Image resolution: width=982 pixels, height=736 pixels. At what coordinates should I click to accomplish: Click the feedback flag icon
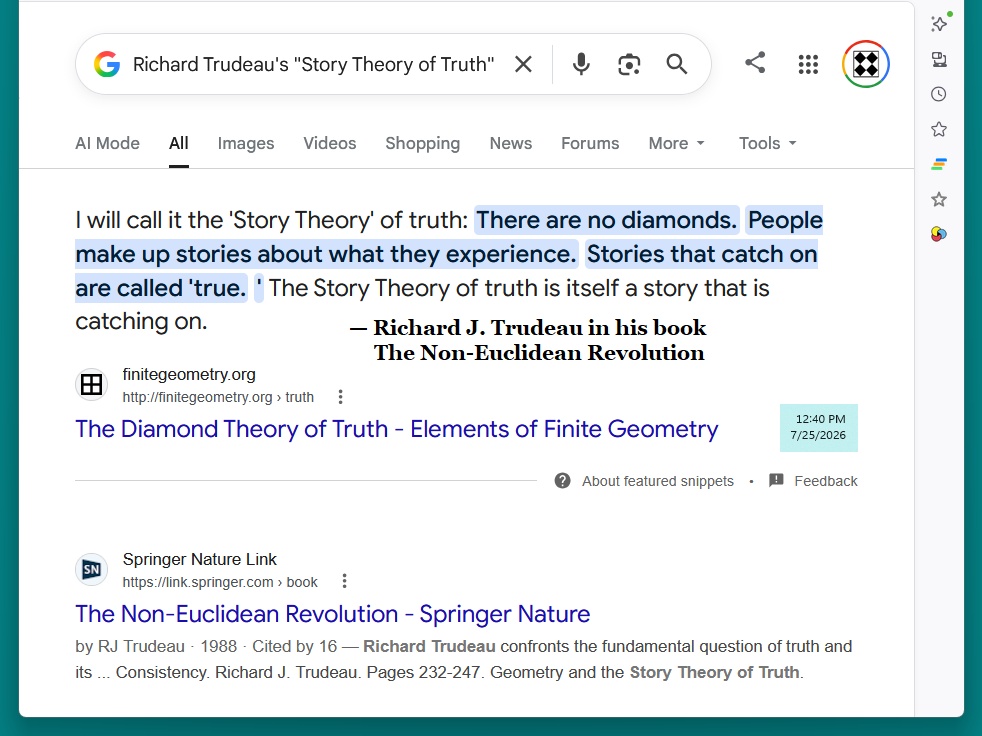[776, 480]
